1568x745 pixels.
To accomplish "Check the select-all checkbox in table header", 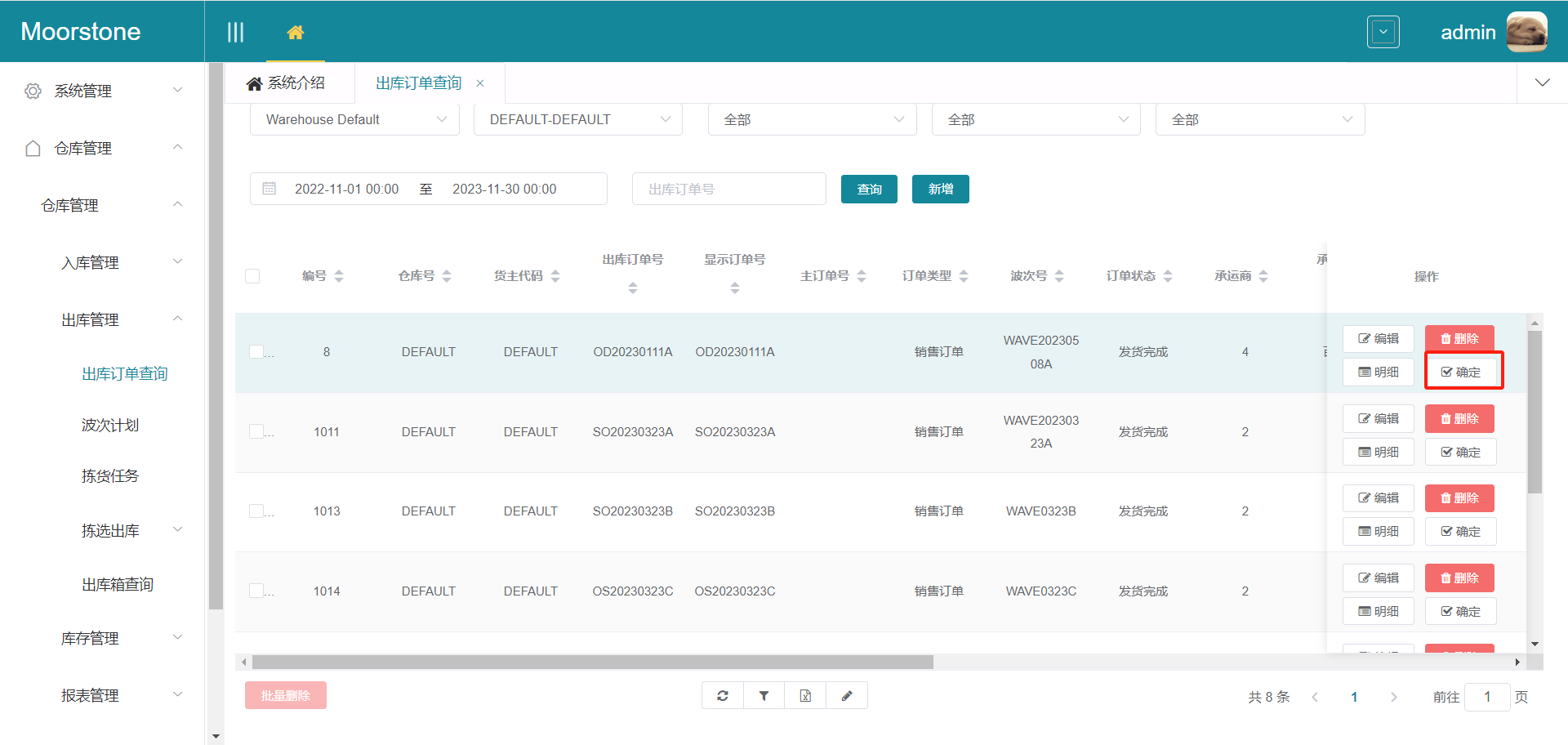I will (x=252, y=276).
